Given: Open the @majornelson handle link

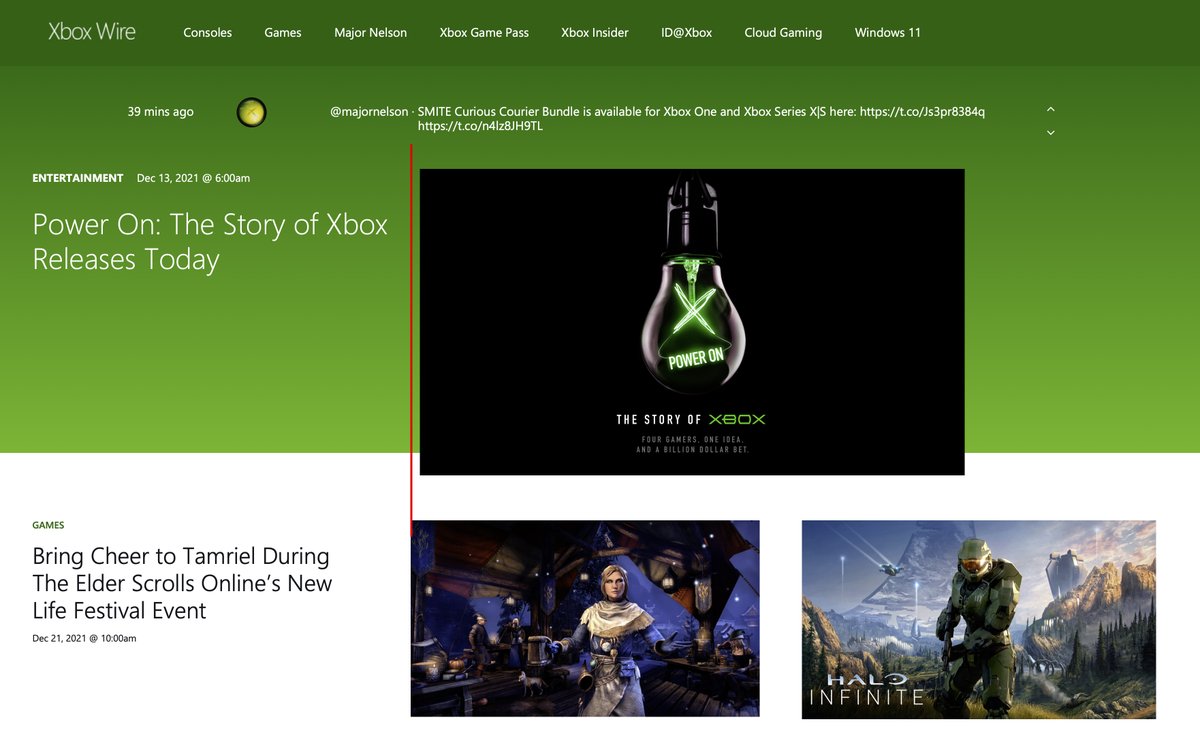Looking at the screenshot, I should pyautogui.click(x=369, y=112).
